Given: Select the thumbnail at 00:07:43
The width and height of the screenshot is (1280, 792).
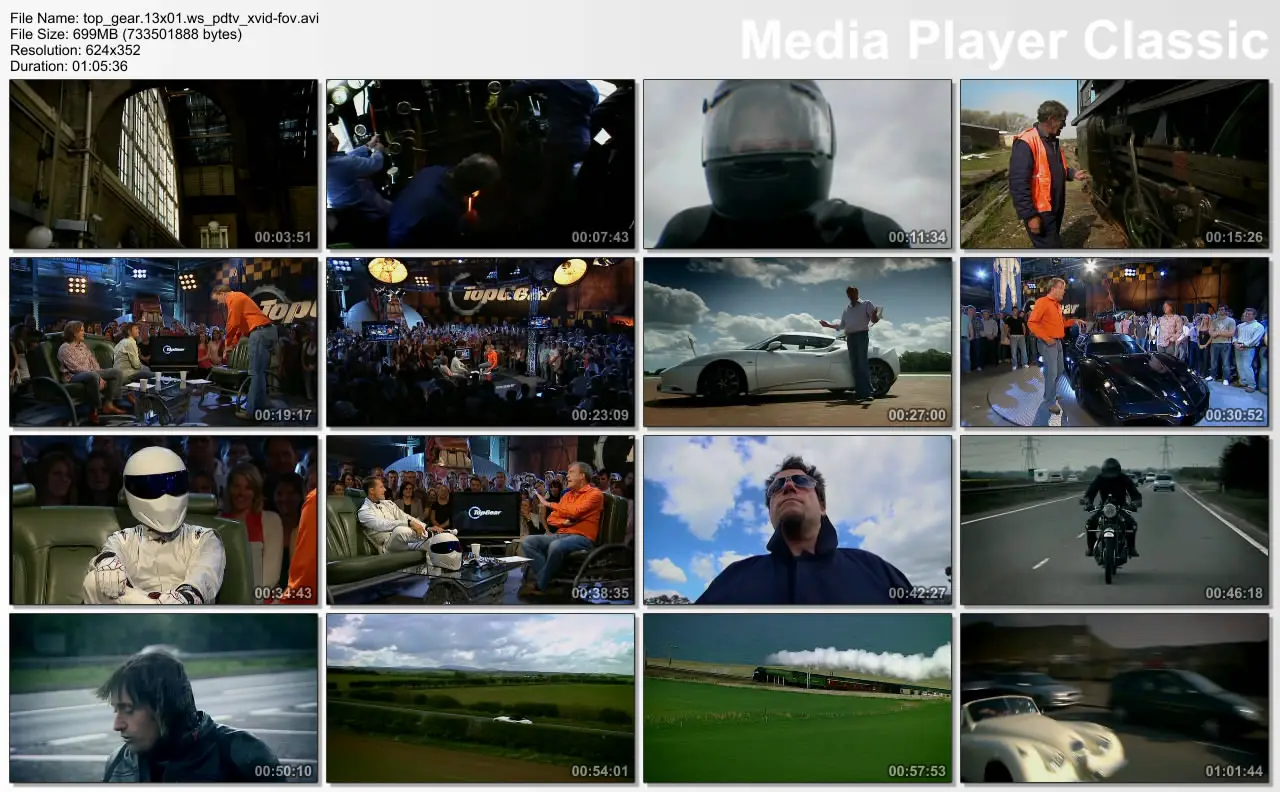Looking at the screenshot, I should tap(481, 164).
